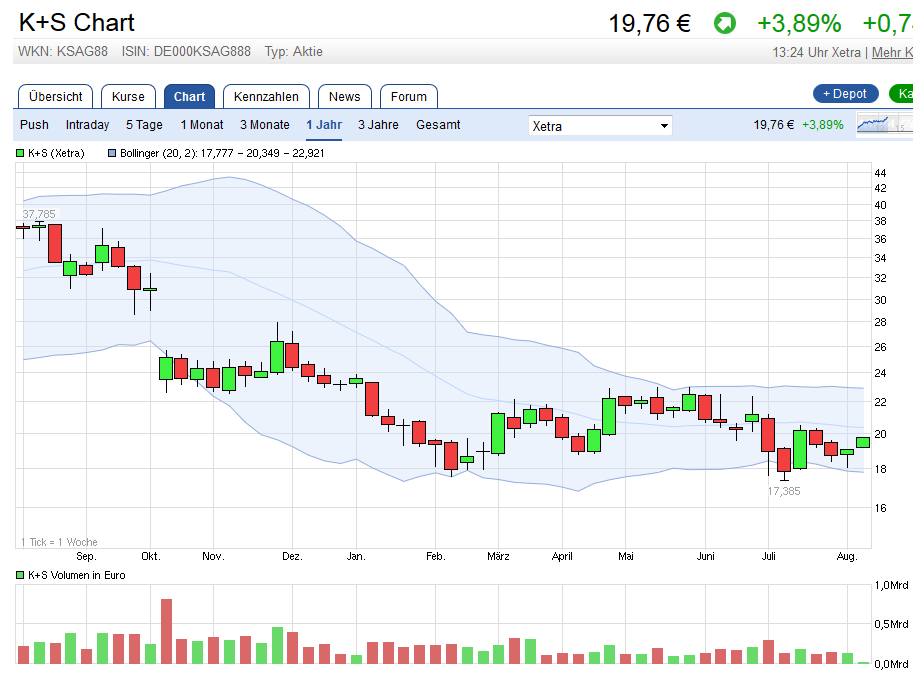This screenshot has width=913, height=678.
Task: Click the 17,385 low price label
Action: point(784,491)
